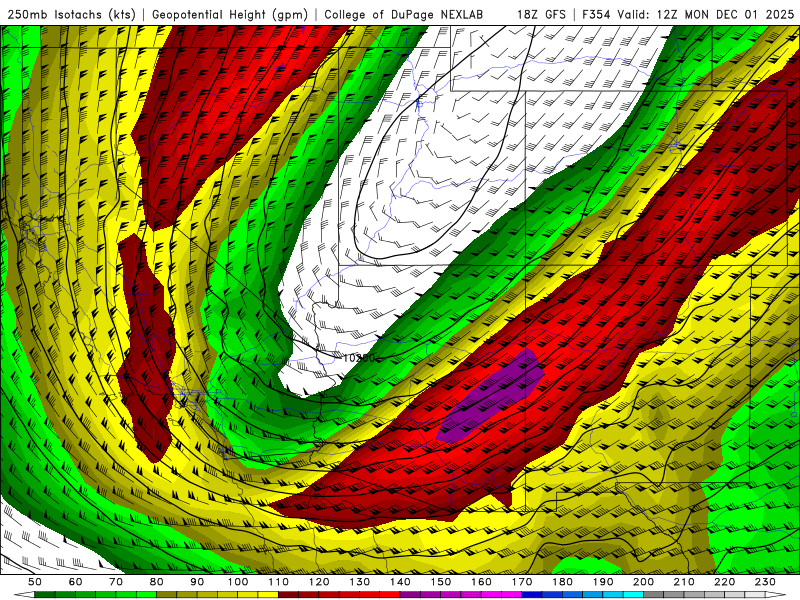Click the '250mb Isotachs (kts)' title text
The width and height of the screenshot is (800, 600).
pos(72,14)
